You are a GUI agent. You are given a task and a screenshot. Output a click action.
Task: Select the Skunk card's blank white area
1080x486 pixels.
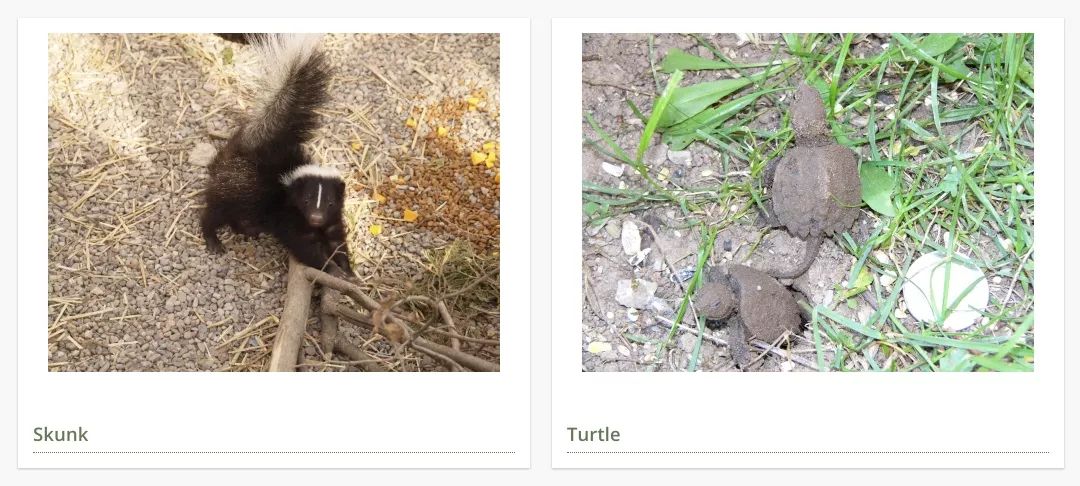pyautogui.click(x=273, y=398)
